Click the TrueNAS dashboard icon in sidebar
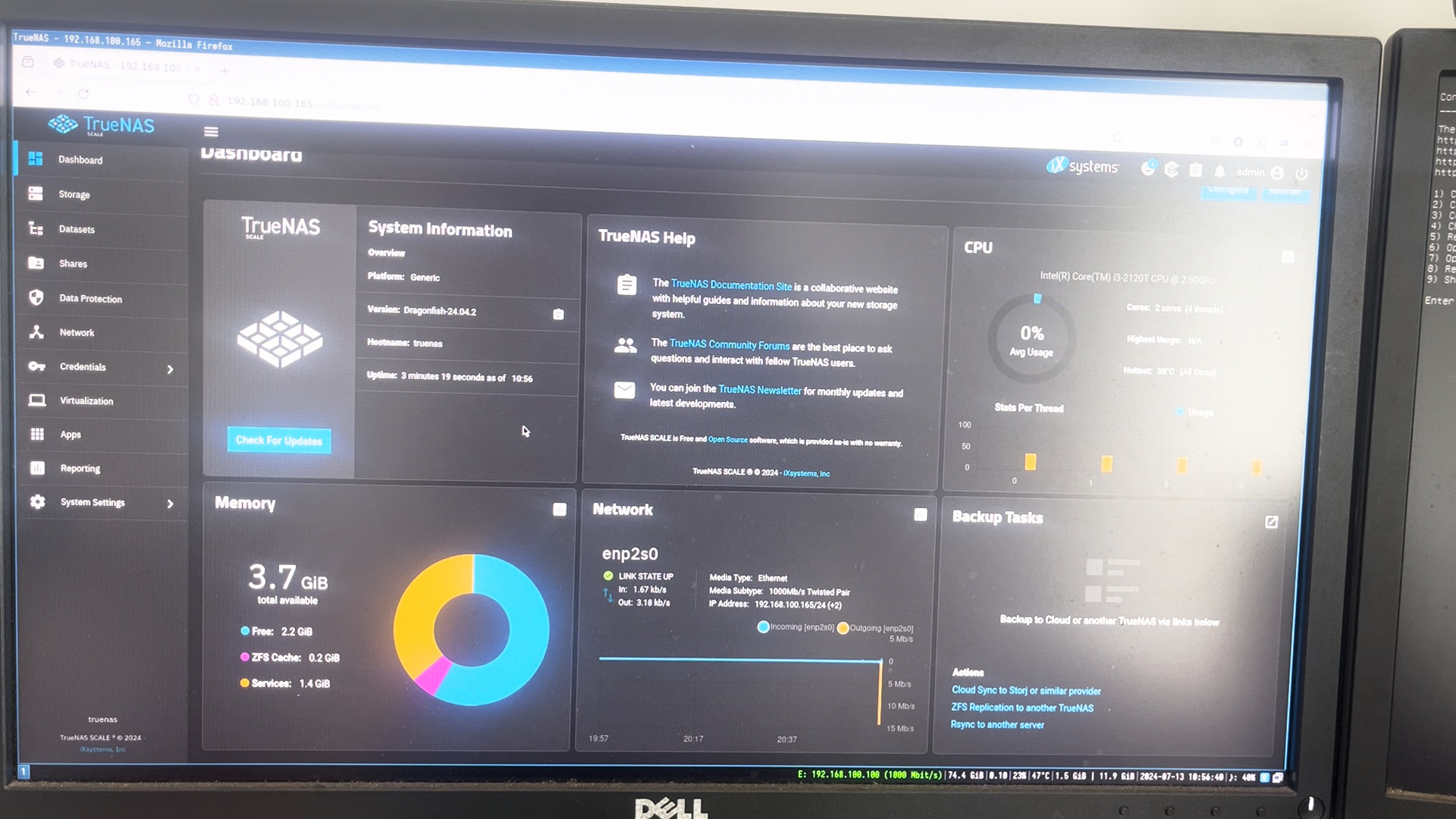Image resolution: width=1456 pixels, height=819 pixels. tap(36, 158)
